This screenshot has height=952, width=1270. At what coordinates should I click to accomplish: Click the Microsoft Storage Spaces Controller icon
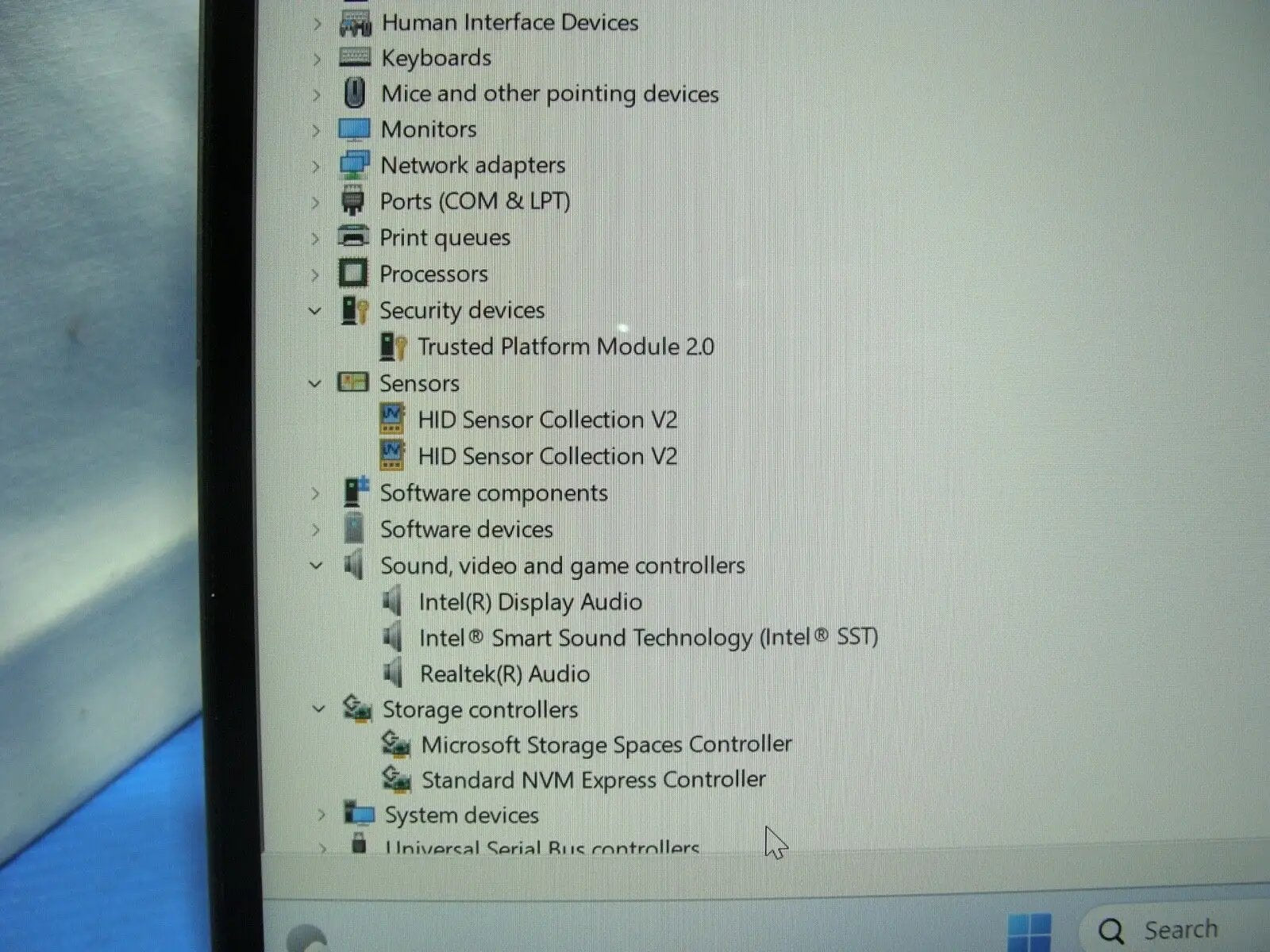coord(396,744)
